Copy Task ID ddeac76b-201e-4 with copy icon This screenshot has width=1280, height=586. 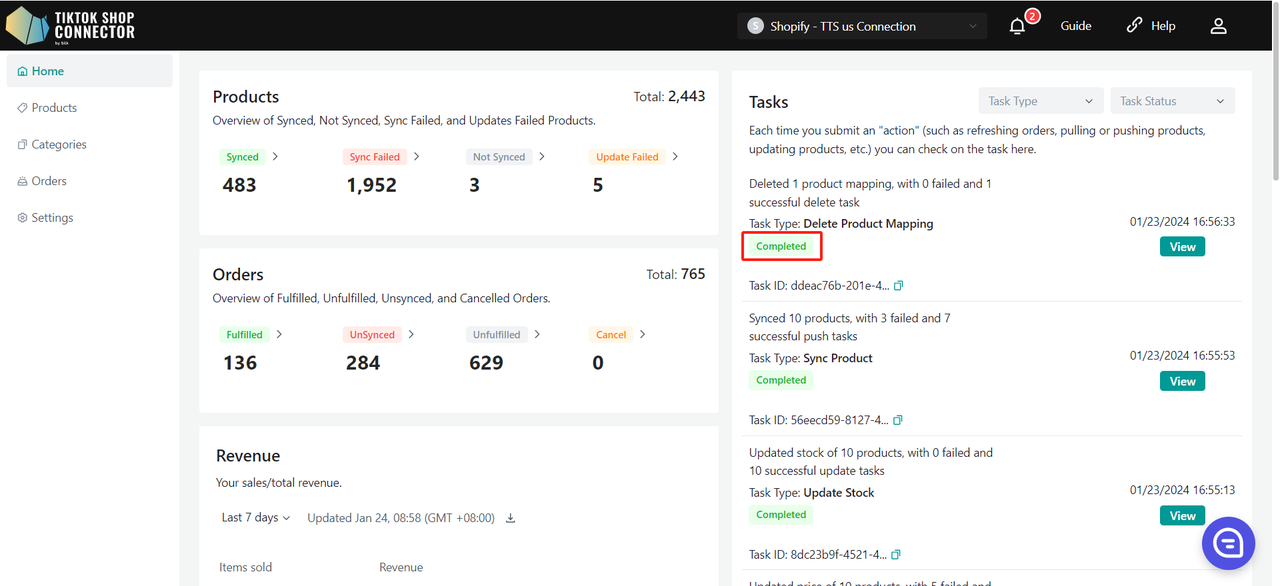click(x=898, y=286)
